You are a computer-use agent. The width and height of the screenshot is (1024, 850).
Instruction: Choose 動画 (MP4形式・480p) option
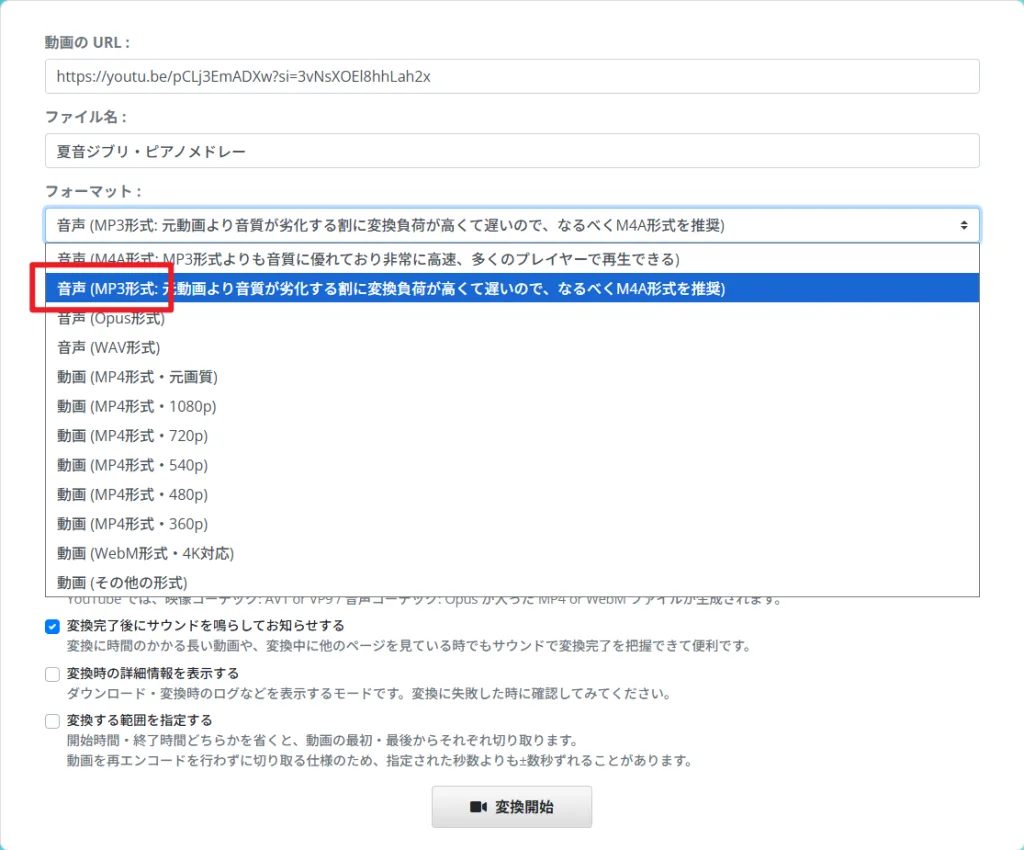point(512,494)
